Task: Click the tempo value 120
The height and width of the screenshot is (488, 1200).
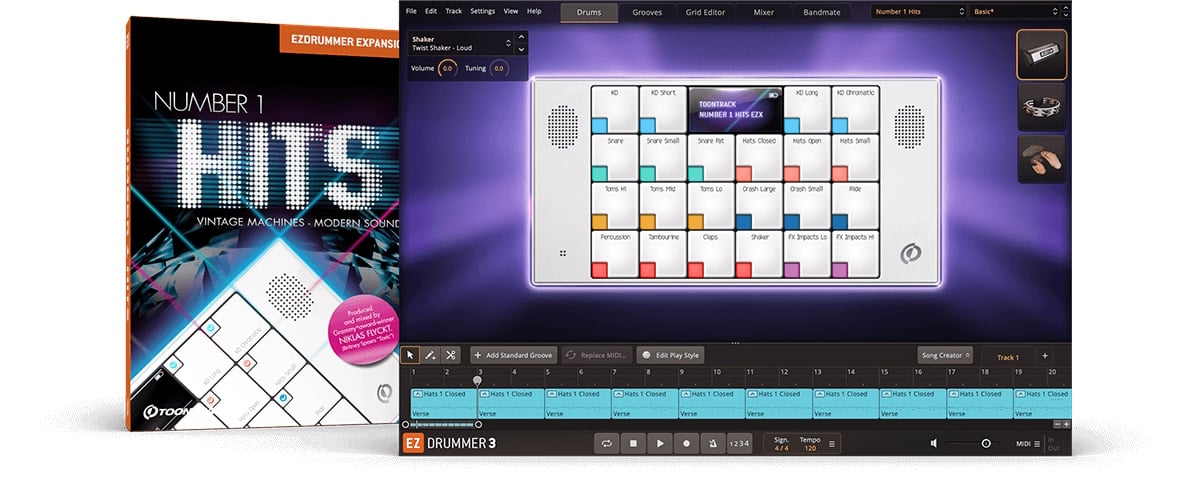Action: point(810,447)
